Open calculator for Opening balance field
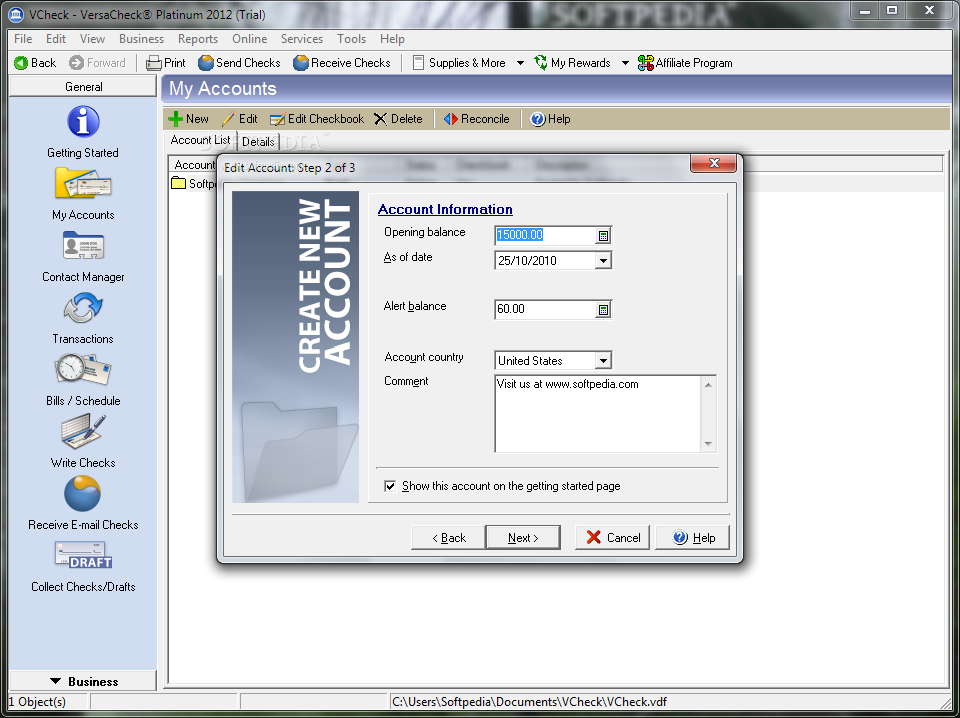The image size is (960, 718). tap(603, 236)
